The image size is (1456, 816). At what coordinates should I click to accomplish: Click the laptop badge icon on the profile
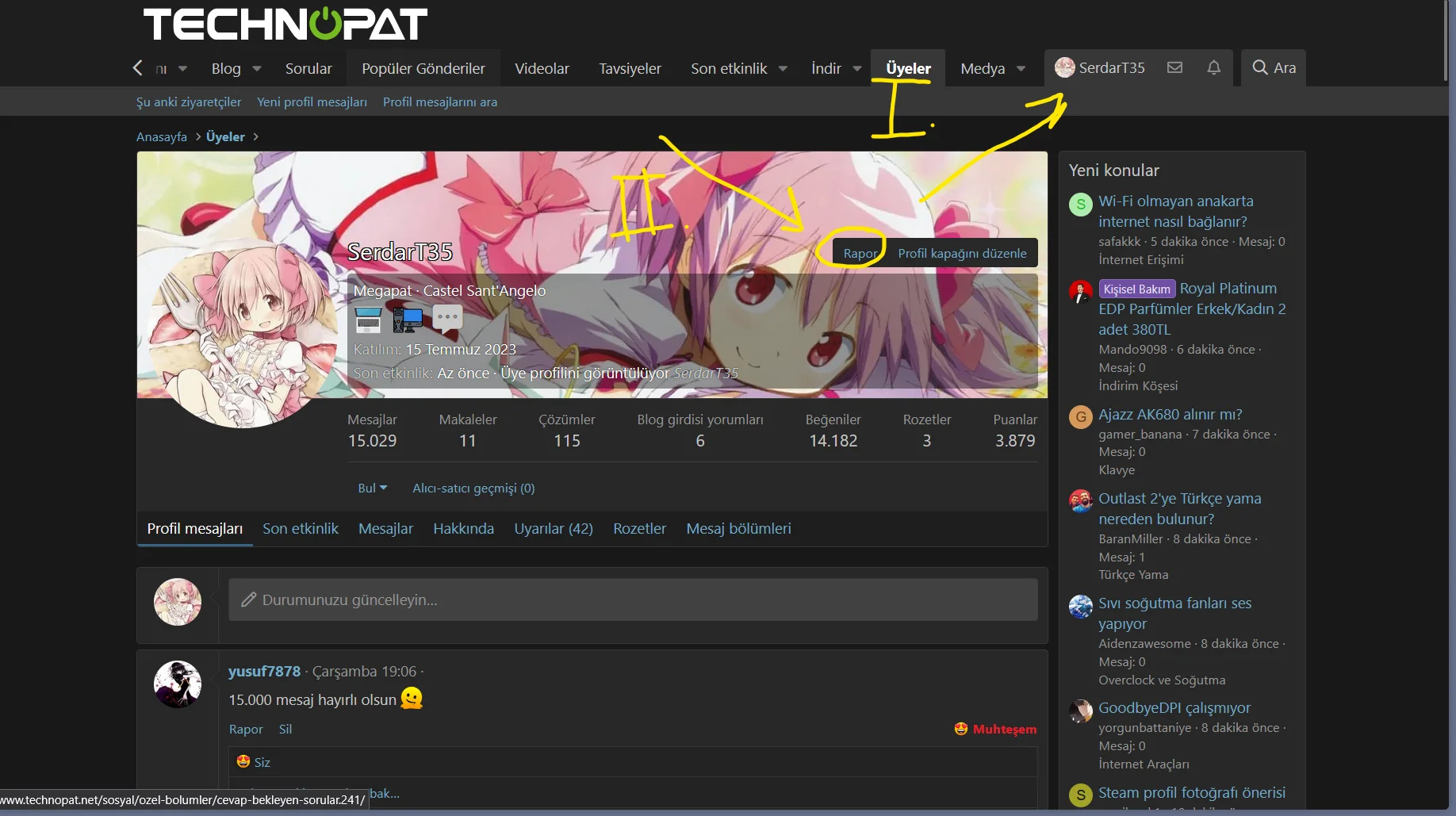pos(368,319)
